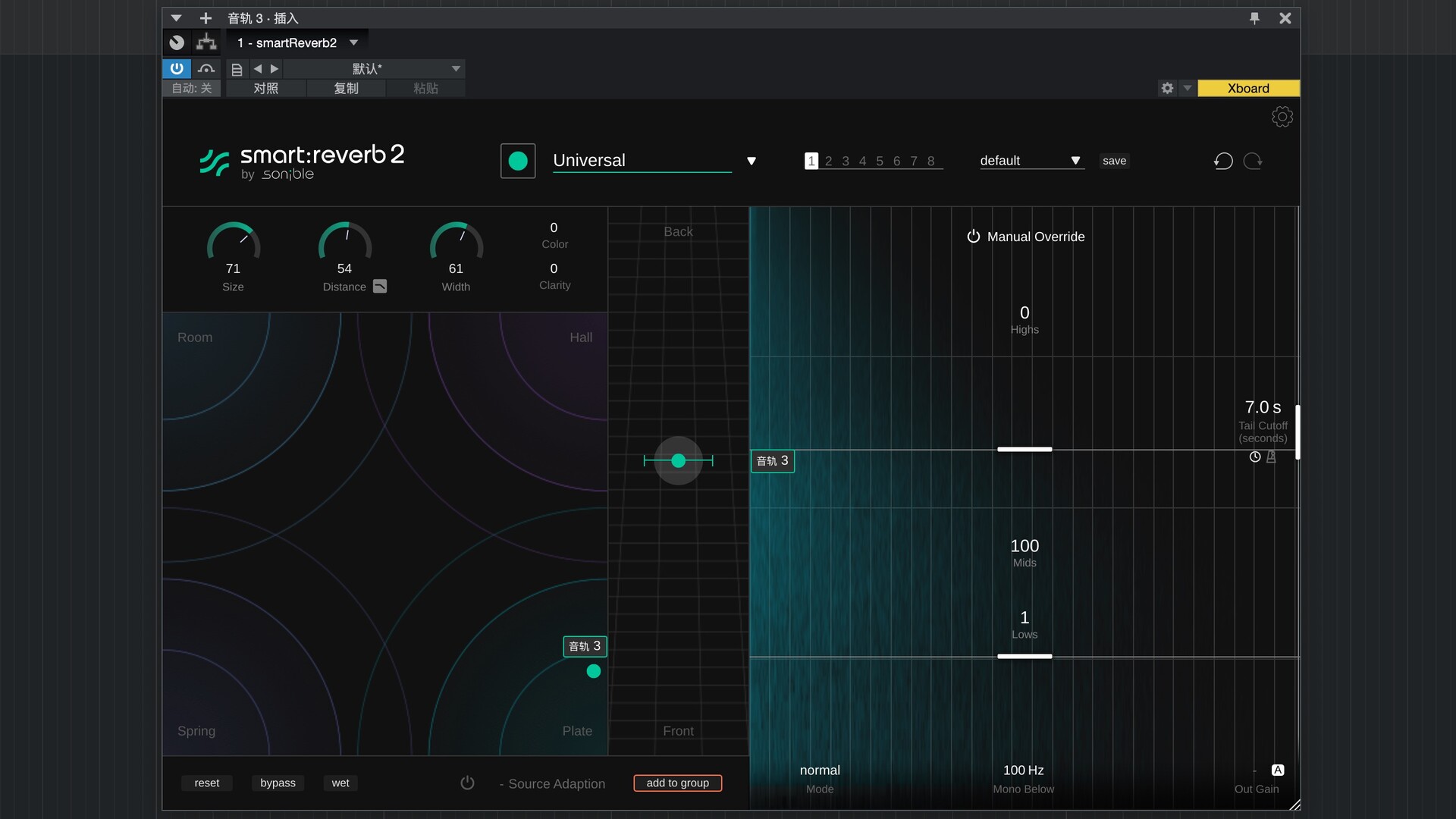Viewport: 1456px width, 819px height.
Task: Start learning with the green record button
Action: [x=518, y=161]
